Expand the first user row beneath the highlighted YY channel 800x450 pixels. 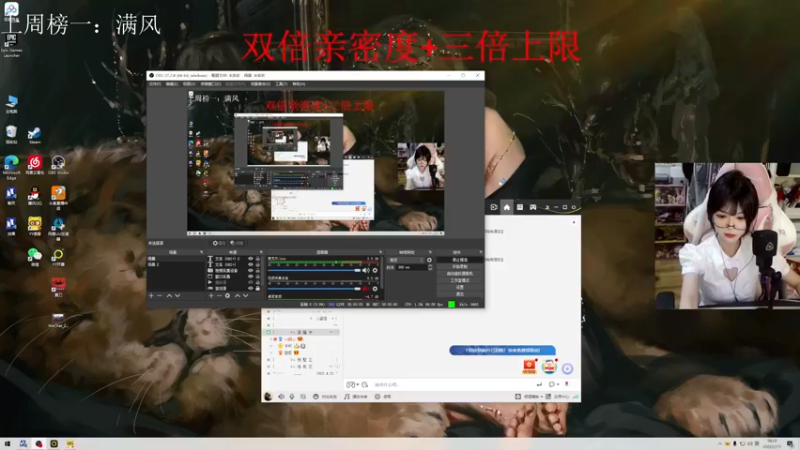coord(271,339)
